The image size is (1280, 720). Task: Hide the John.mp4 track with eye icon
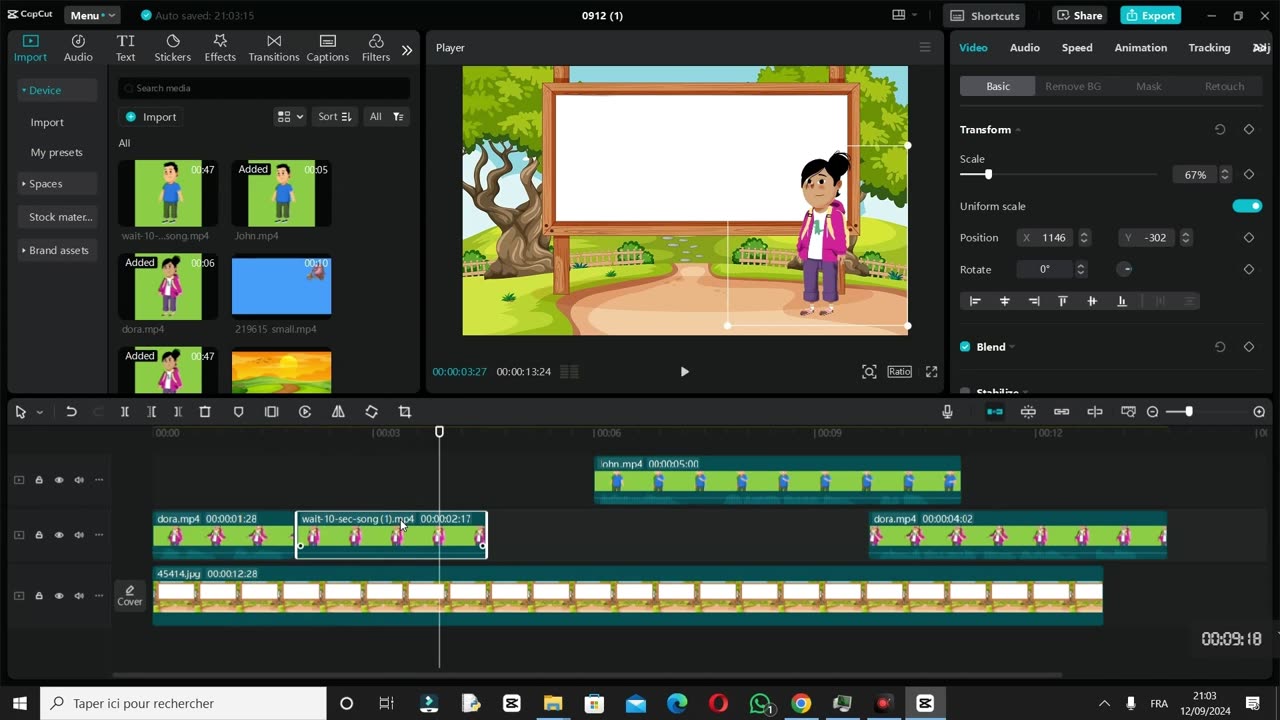[59, 480]
